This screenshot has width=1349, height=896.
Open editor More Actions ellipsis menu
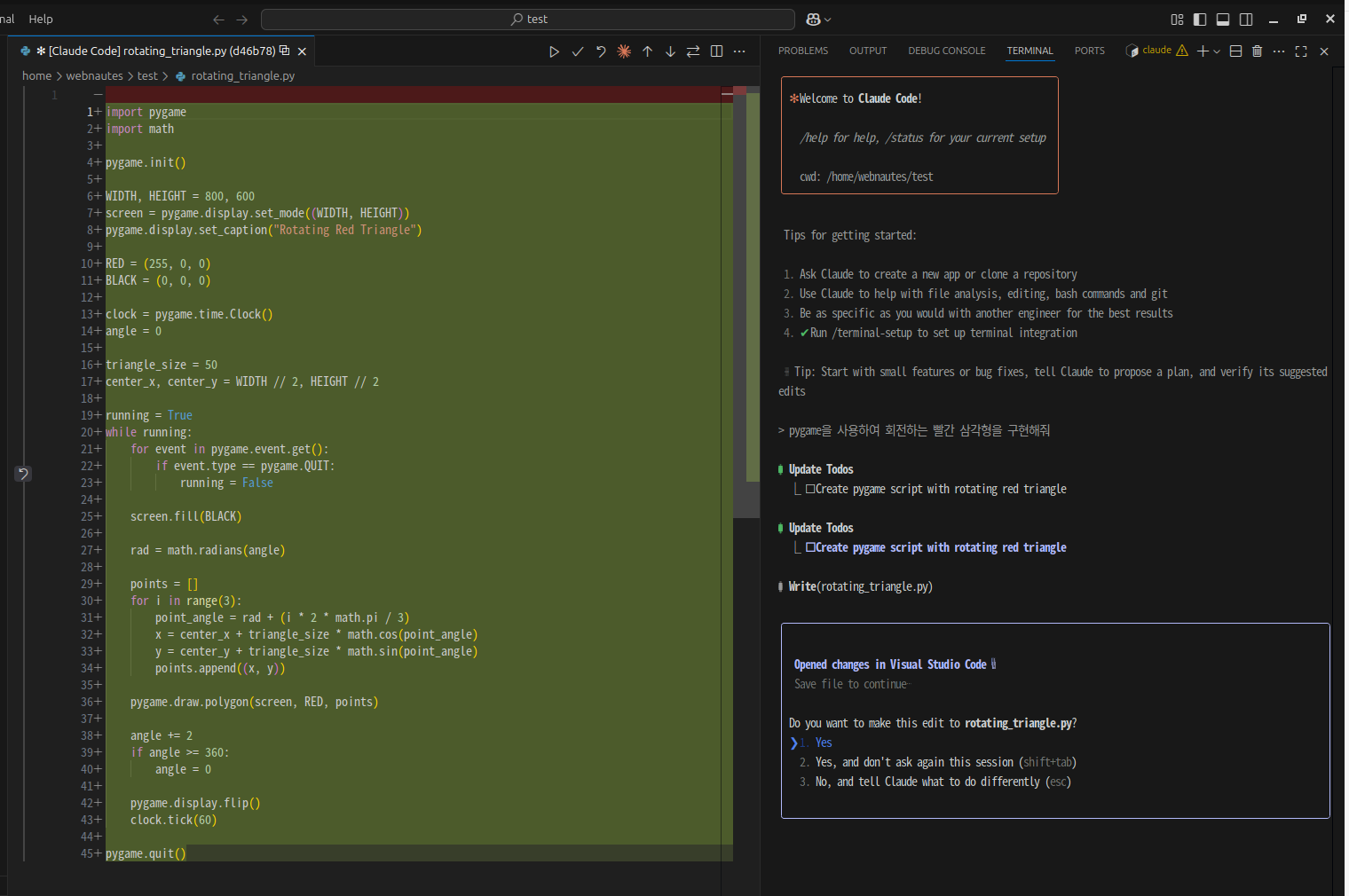pyautogui.click(x=739, y=51)
